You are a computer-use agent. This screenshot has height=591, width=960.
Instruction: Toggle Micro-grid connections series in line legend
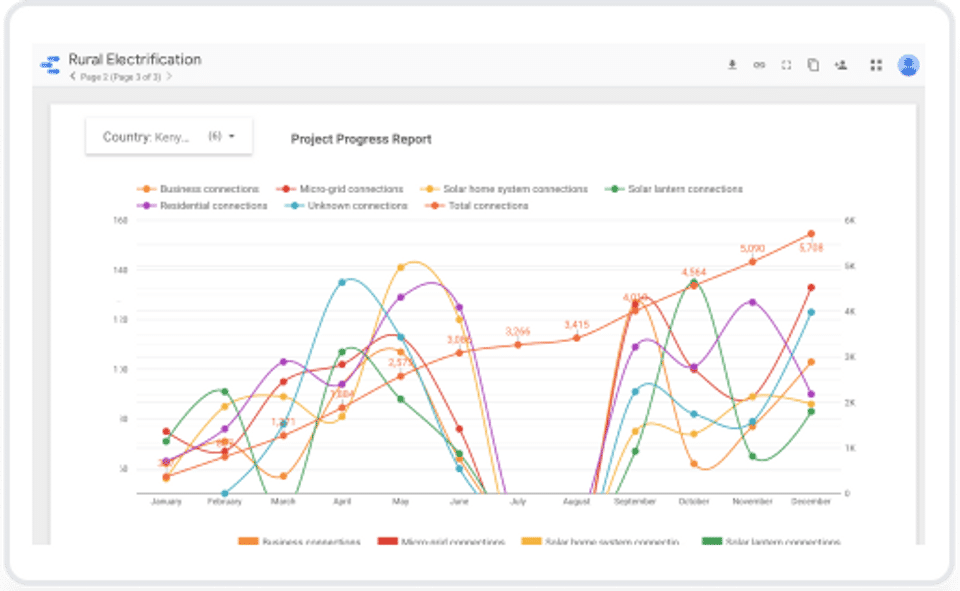340,189
